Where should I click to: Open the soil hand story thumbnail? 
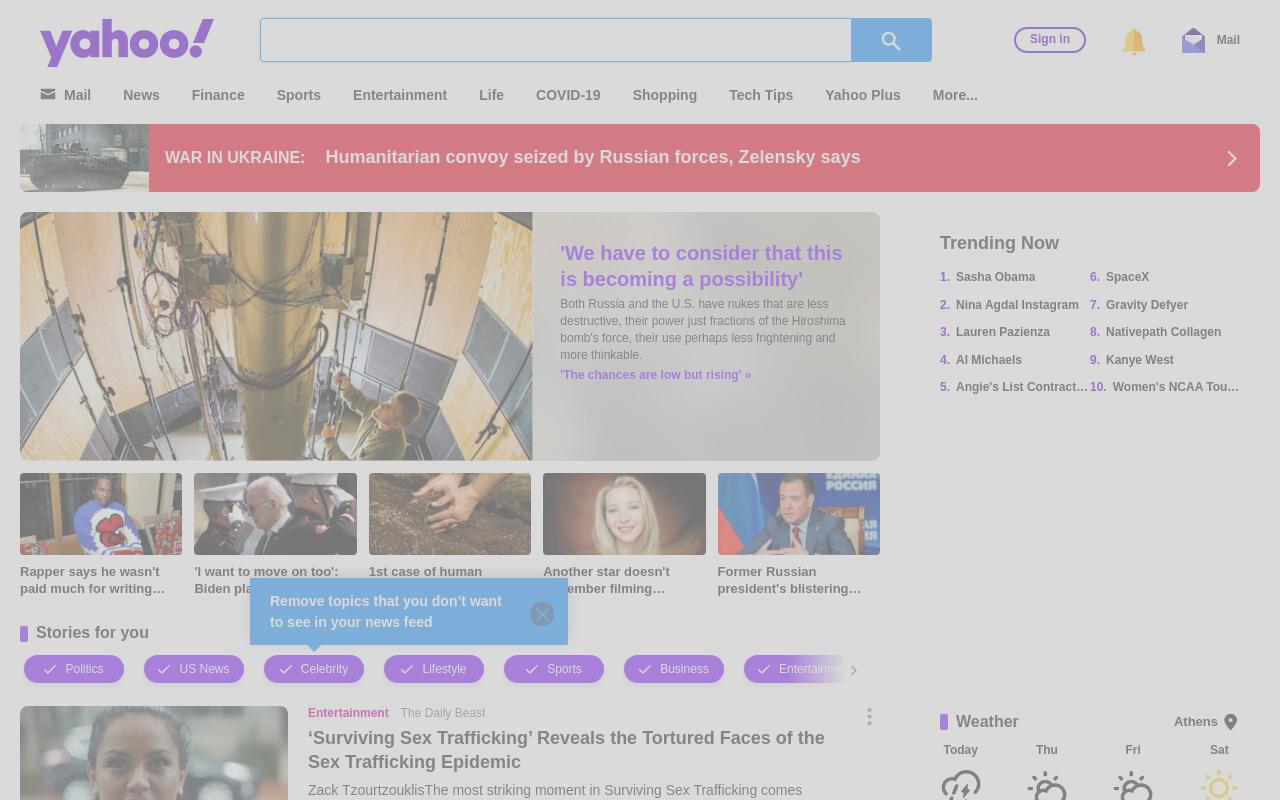point(450,514)
